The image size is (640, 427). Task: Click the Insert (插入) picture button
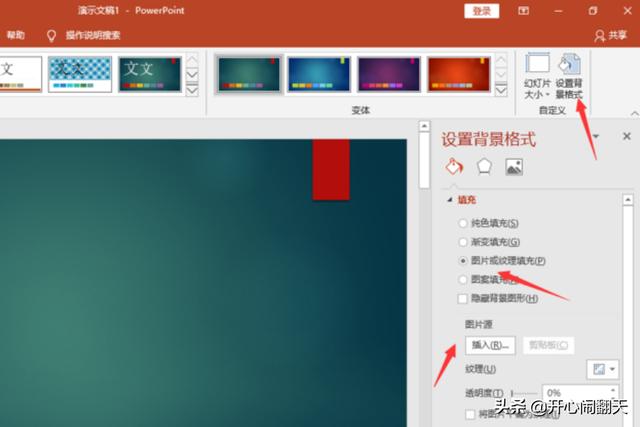pyautogui.click(x=491, y=345)
